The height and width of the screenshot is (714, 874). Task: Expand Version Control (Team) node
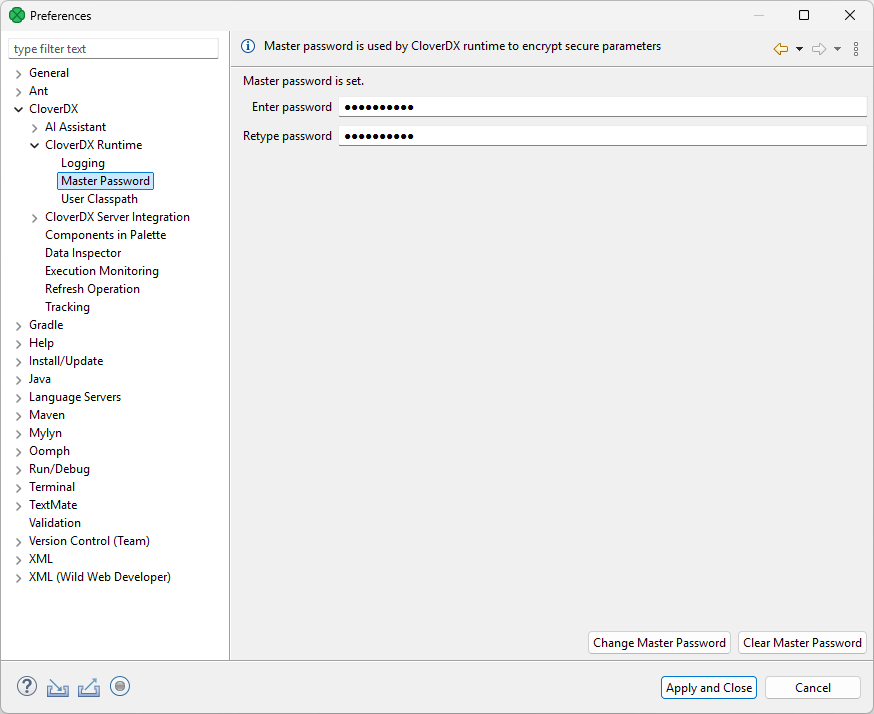18,542
